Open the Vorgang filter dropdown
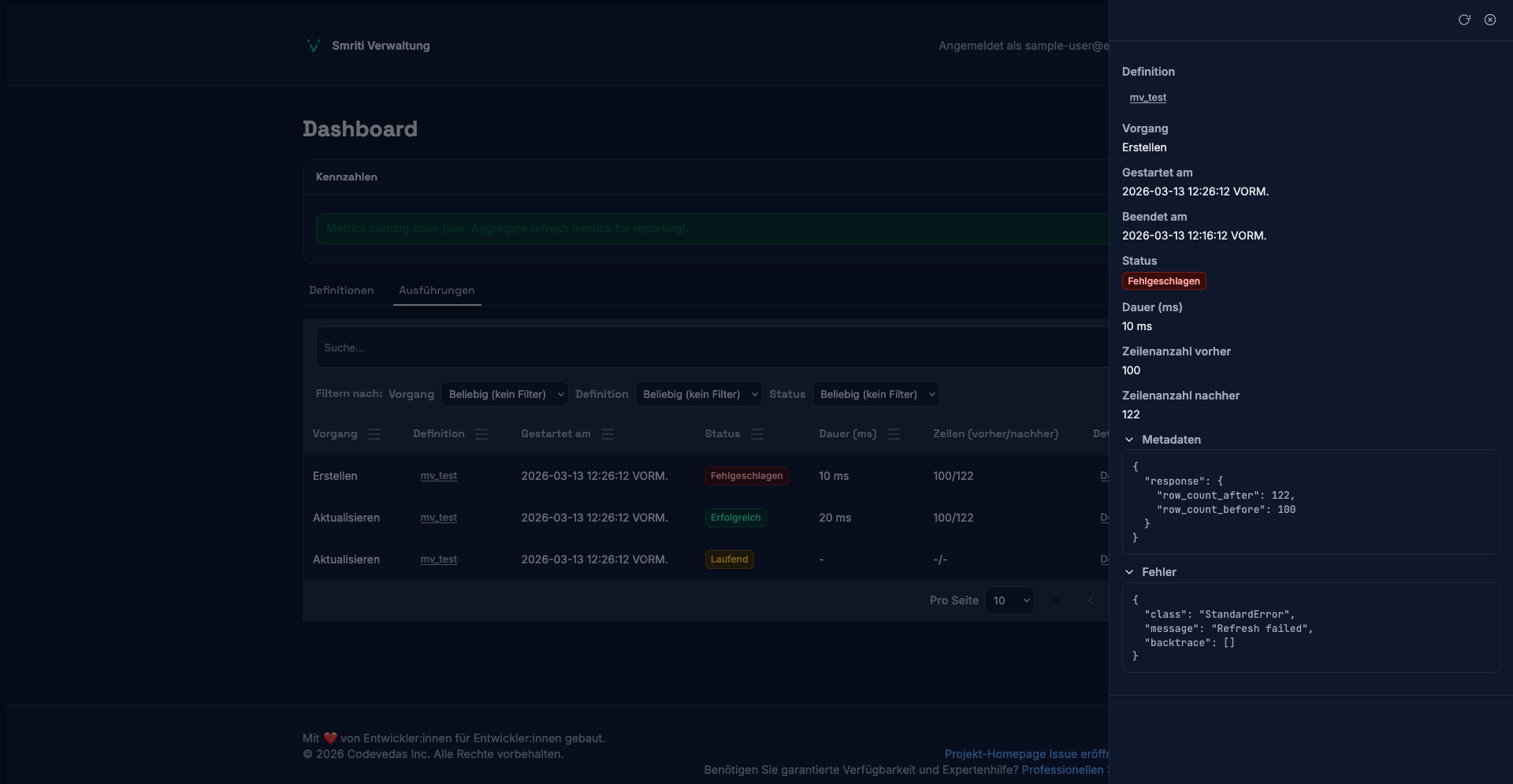This screenshot has width=1513, height=784. [504, 394]
